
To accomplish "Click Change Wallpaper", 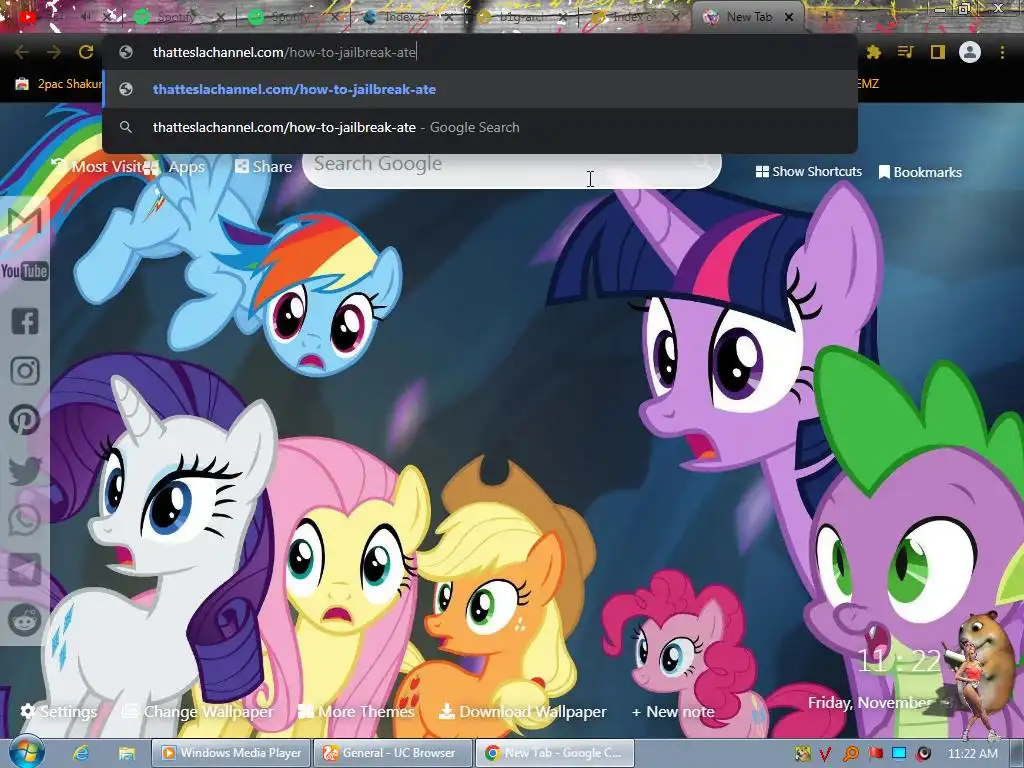I will click(x=199, y=711).
